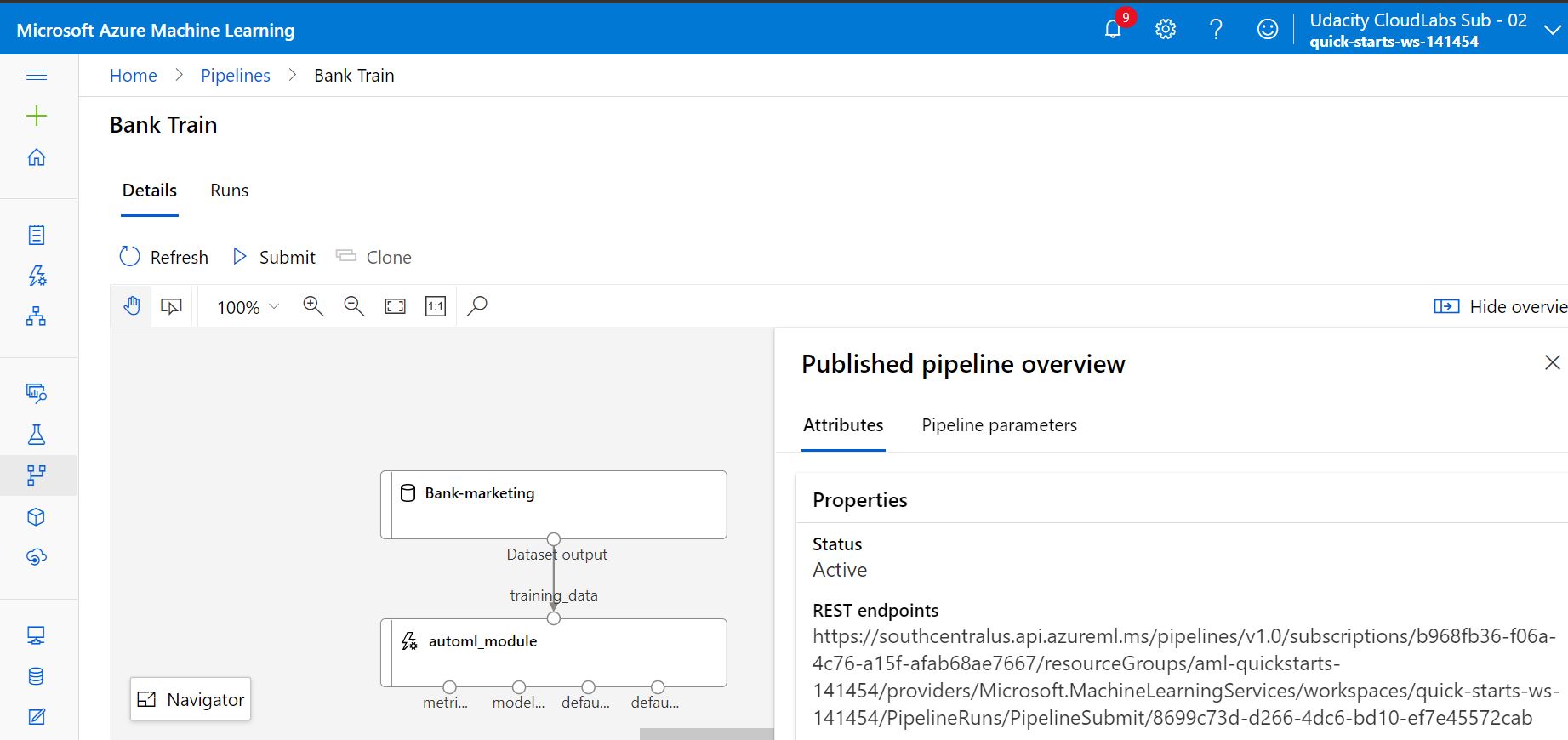Click the Refresh button
Screen dimensions: 1568x740
pyautogui.click(x=164, y=257)
